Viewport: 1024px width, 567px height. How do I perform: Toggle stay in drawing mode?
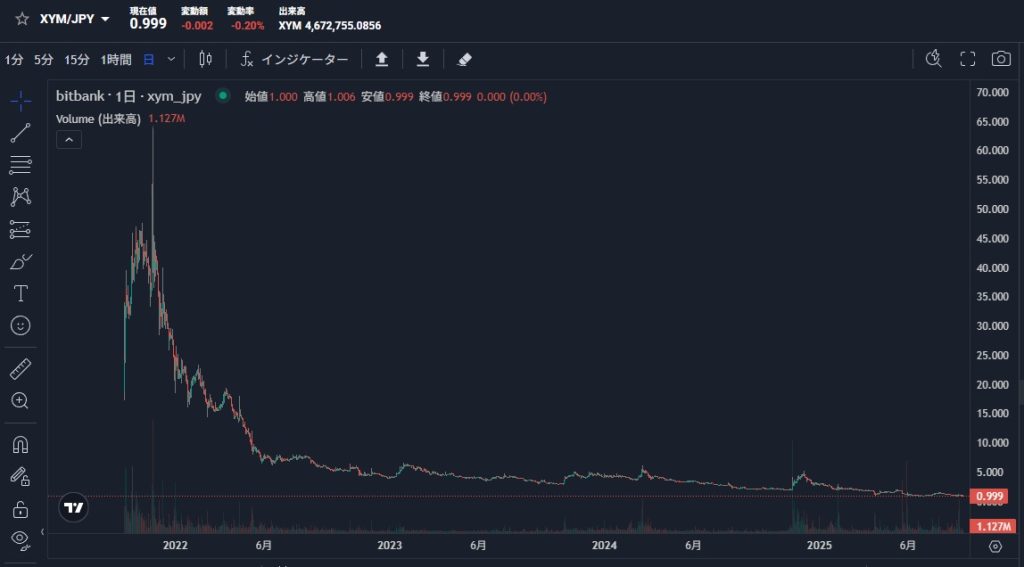click(20, 476)
